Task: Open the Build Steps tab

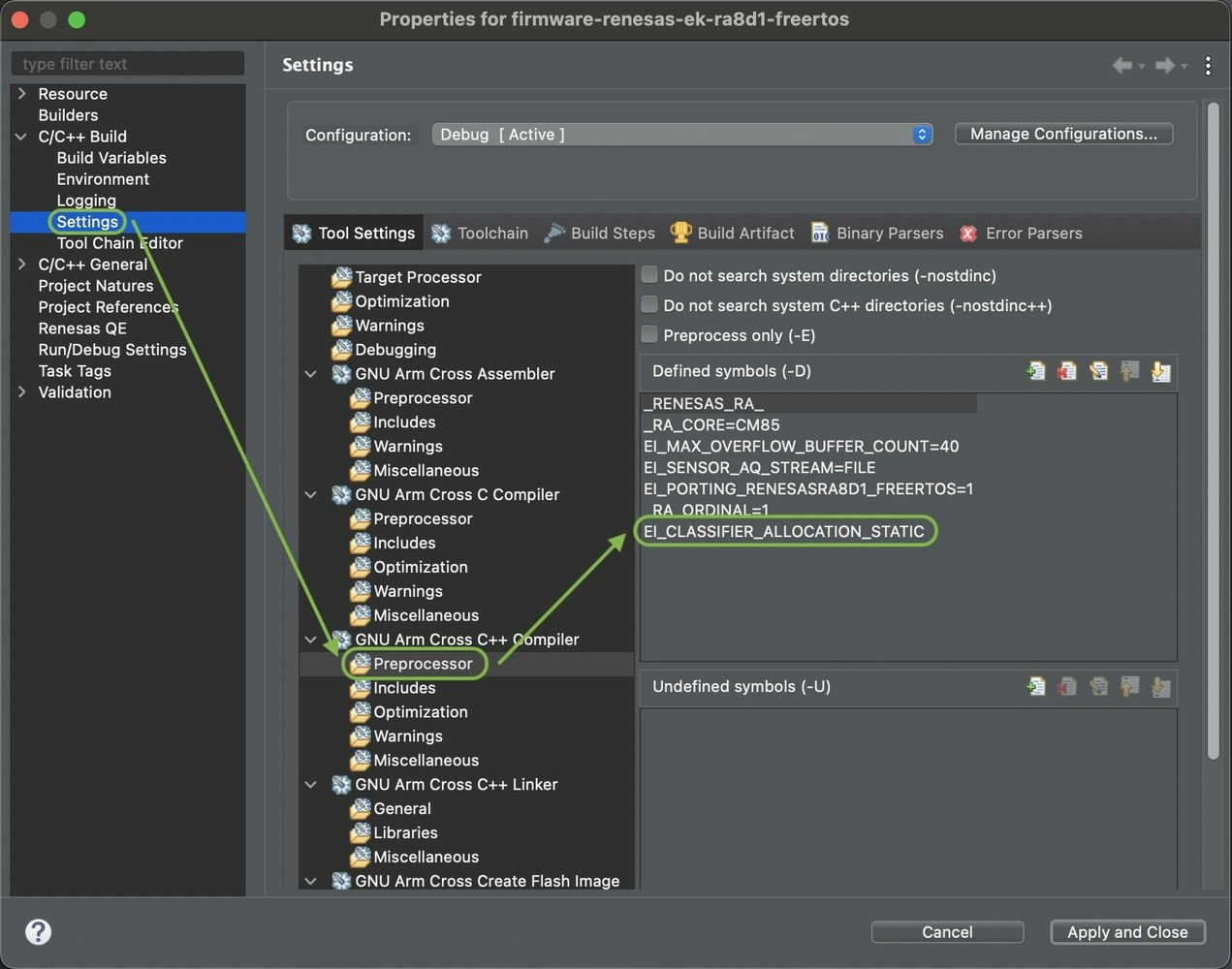Action: (600, 234)
